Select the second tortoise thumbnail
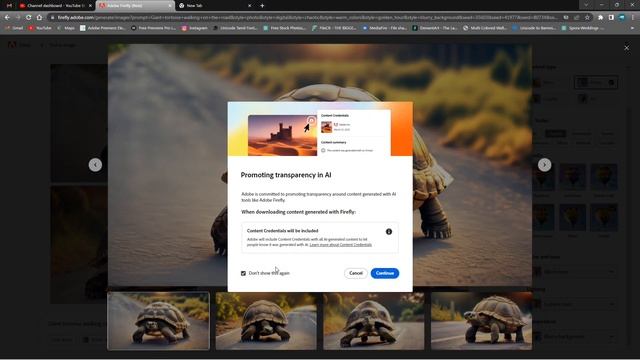 (266, 321)
